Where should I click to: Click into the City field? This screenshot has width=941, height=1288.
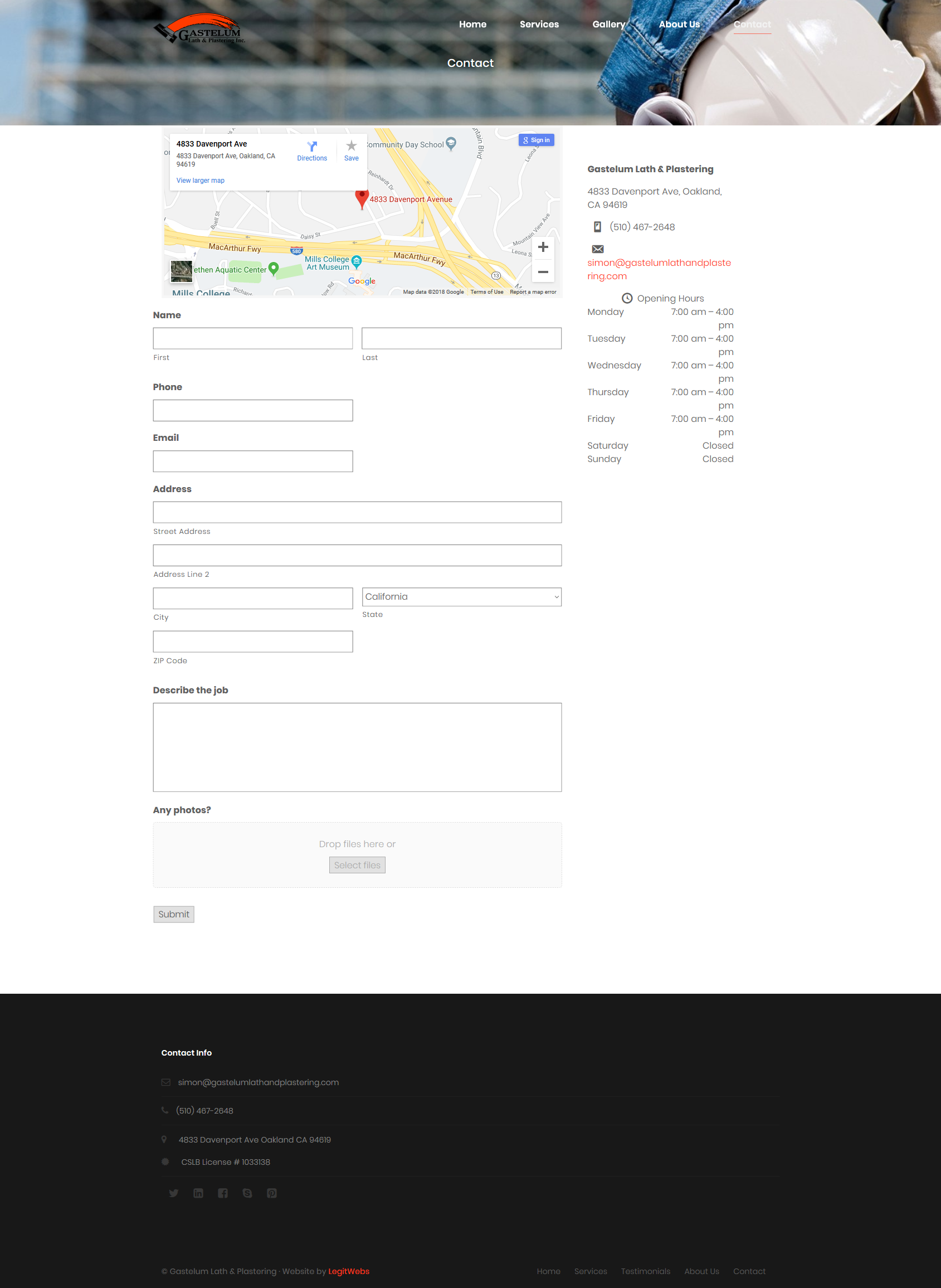[253, 599]
